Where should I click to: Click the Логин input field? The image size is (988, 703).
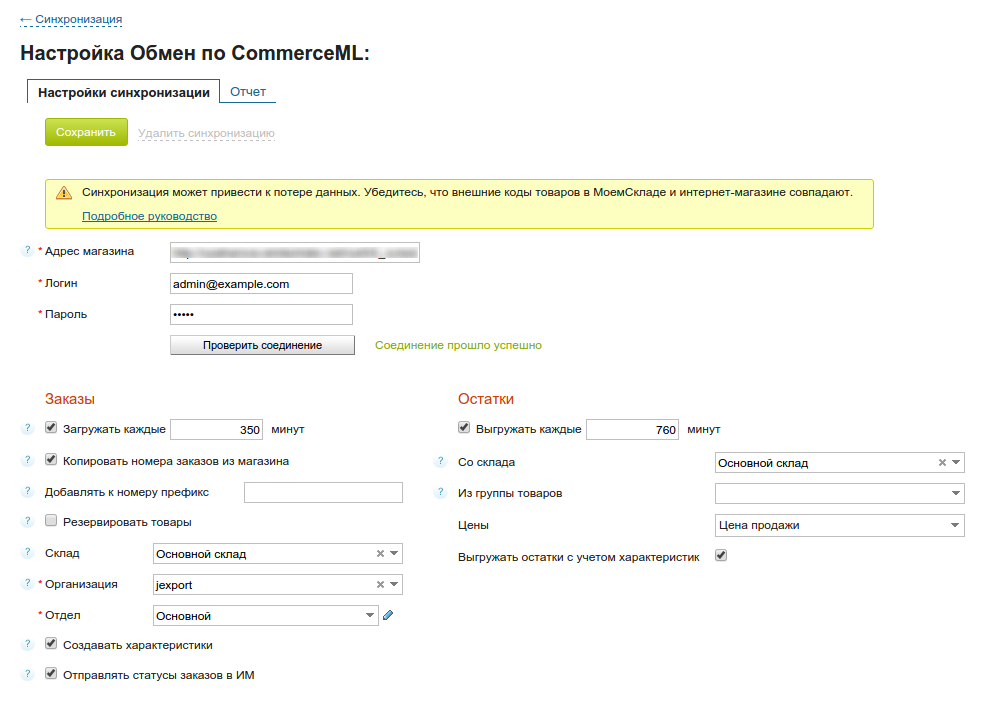[261, 284]
